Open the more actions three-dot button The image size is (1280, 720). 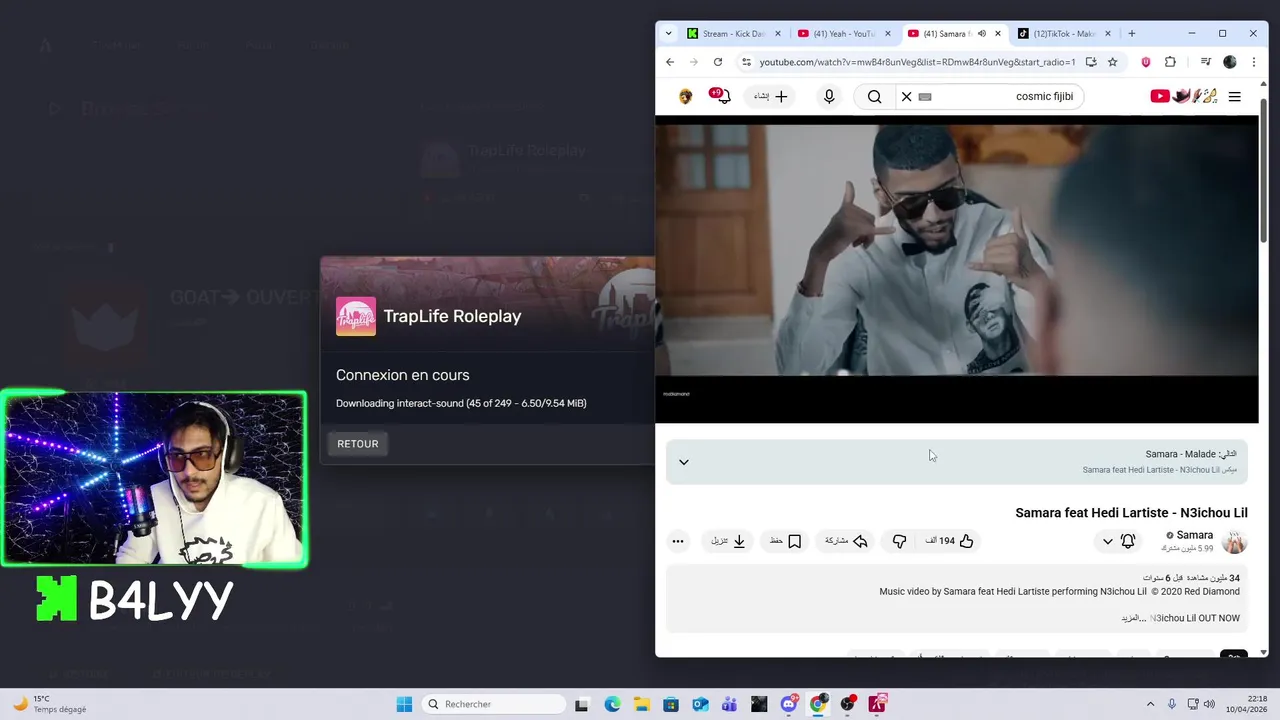coord(678,541)
